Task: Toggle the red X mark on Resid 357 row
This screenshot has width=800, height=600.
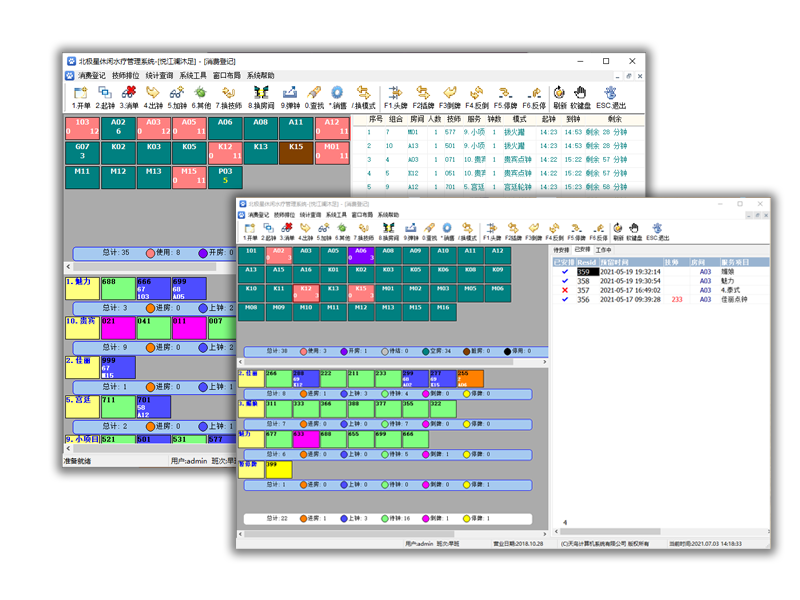Action: (x=565, y=290)
